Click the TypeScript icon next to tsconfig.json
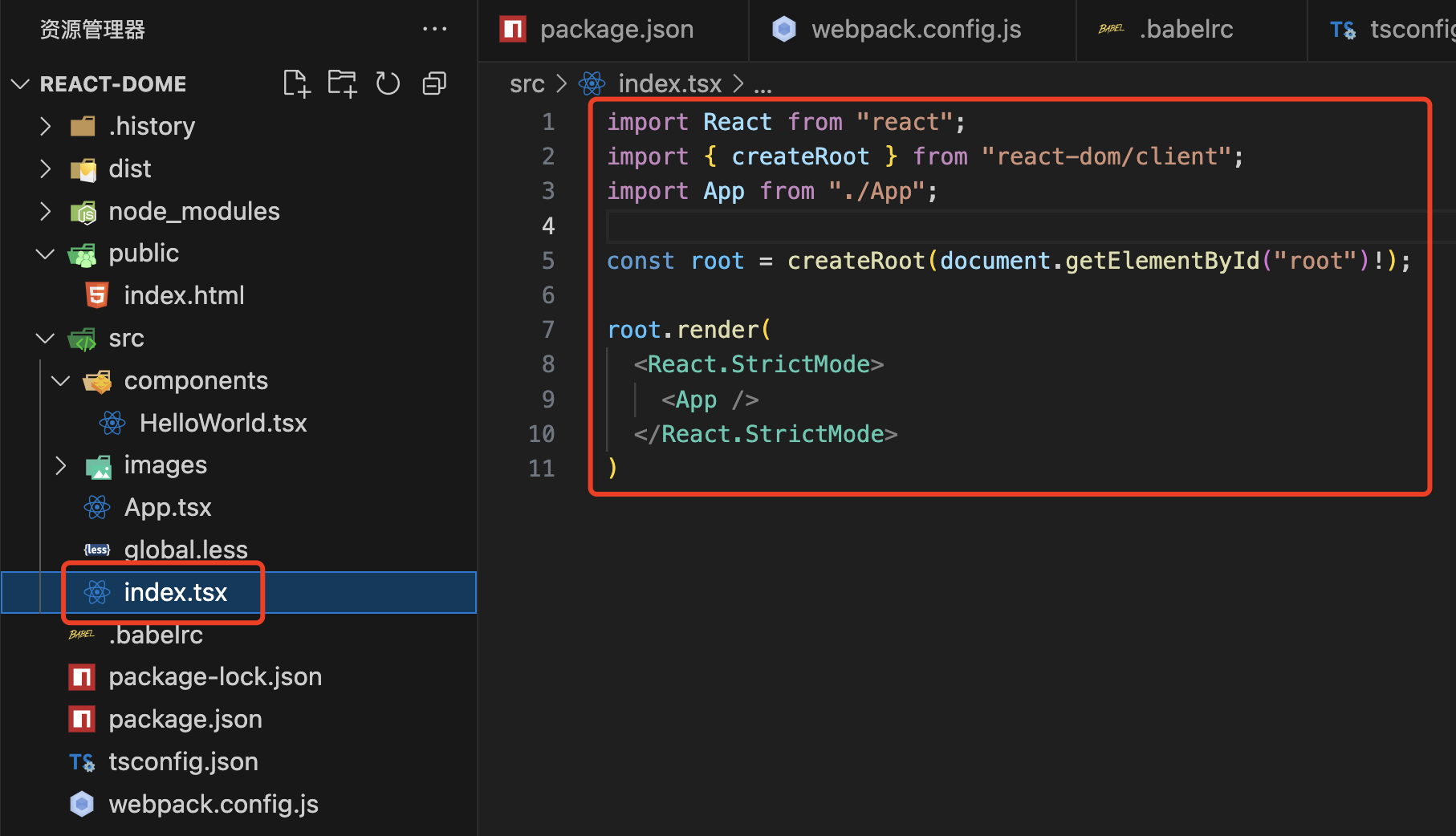The image size is (1456, 836). click(81, 761)
